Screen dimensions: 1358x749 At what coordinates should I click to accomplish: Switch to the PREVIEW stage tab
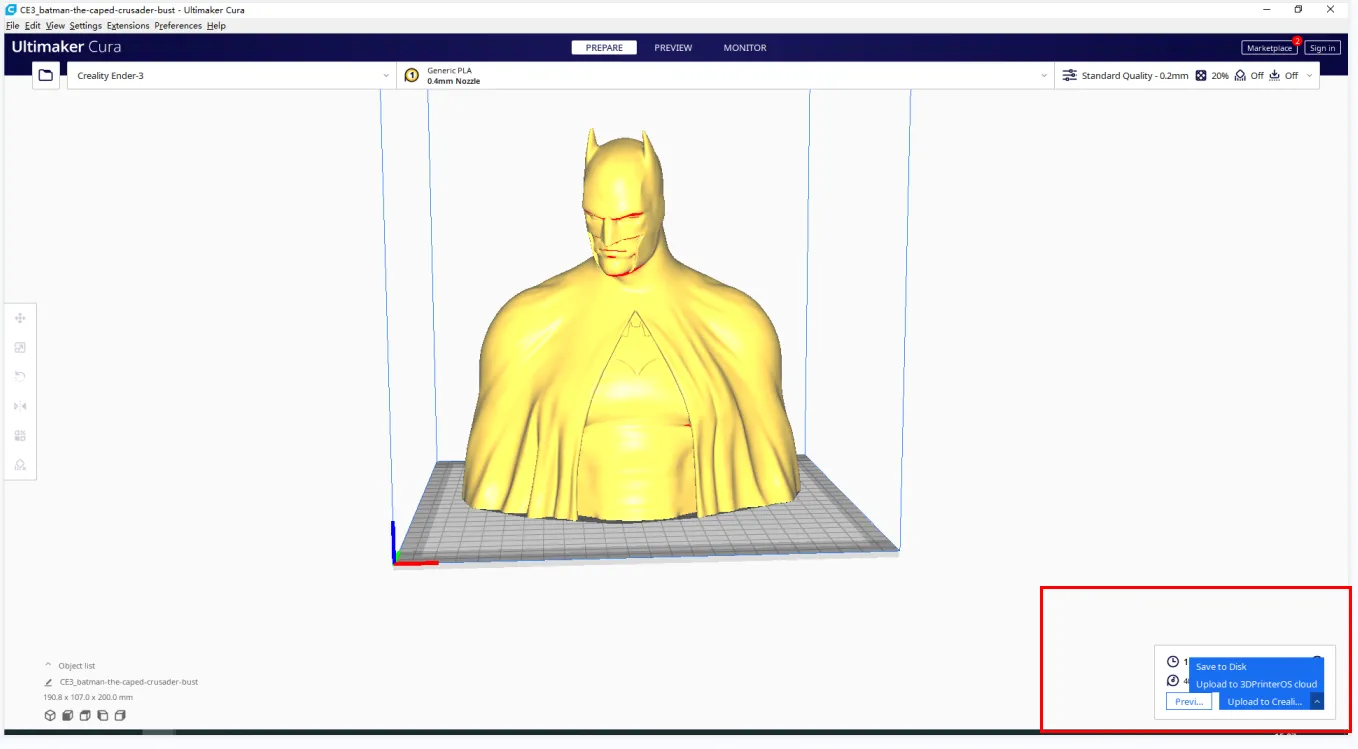click(x=673, y=48)
